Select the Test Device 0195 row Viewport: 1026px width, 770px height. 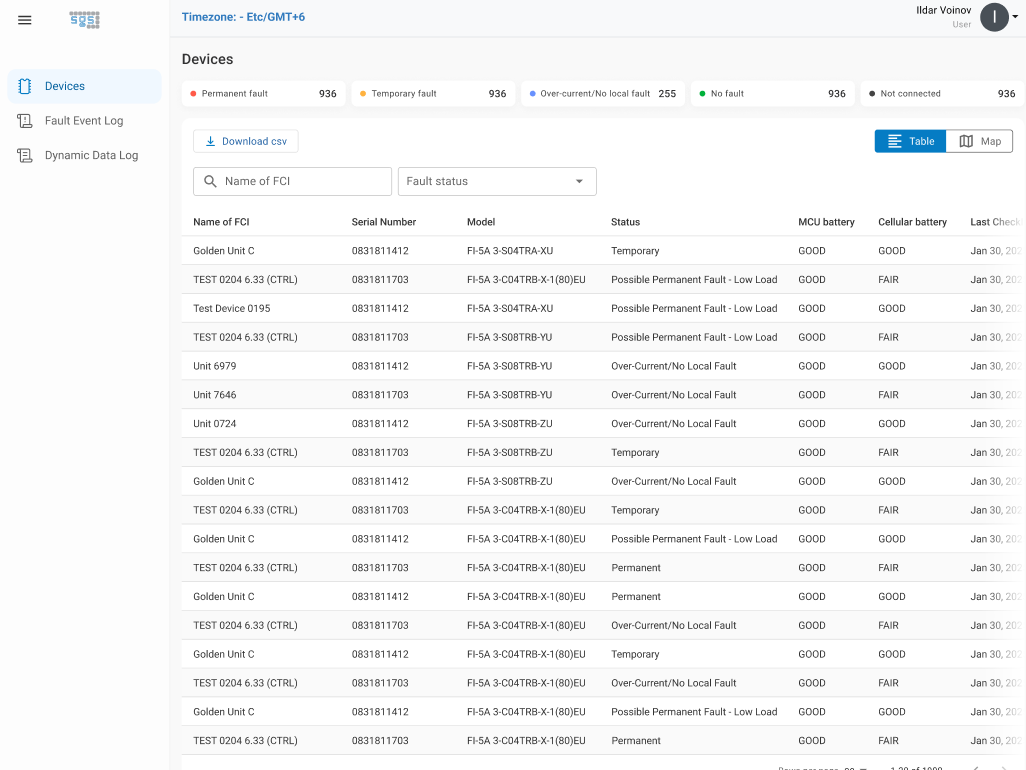click(x=603, y=308)
